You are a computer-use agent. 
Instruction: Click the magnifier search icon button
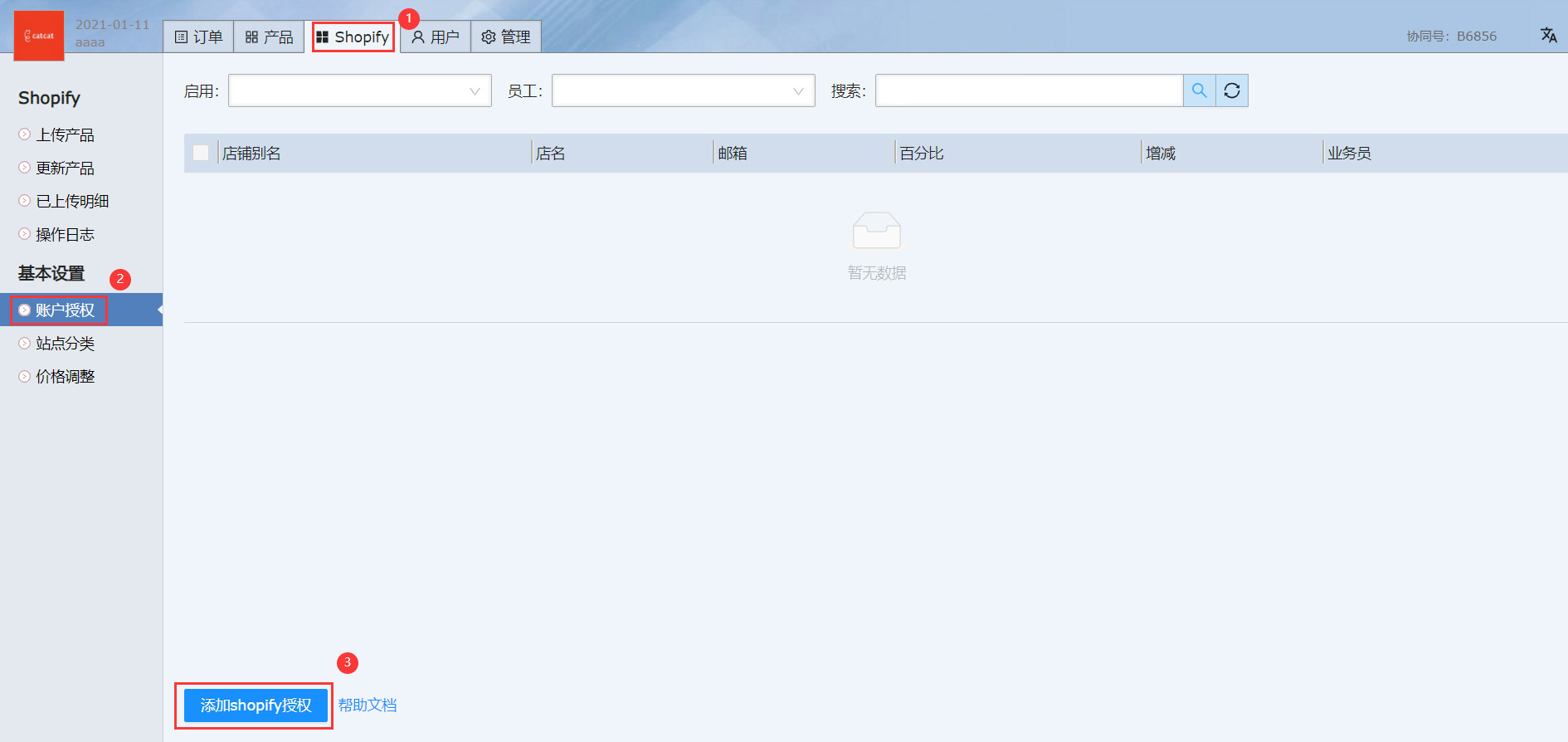point(1199,90)
